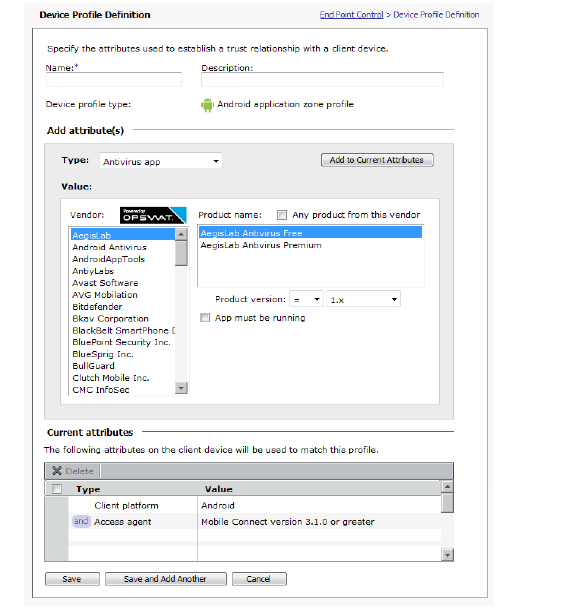Expand the 1.x product version dropdown
This screenshot has width=571, height=611.
[363, 299]
